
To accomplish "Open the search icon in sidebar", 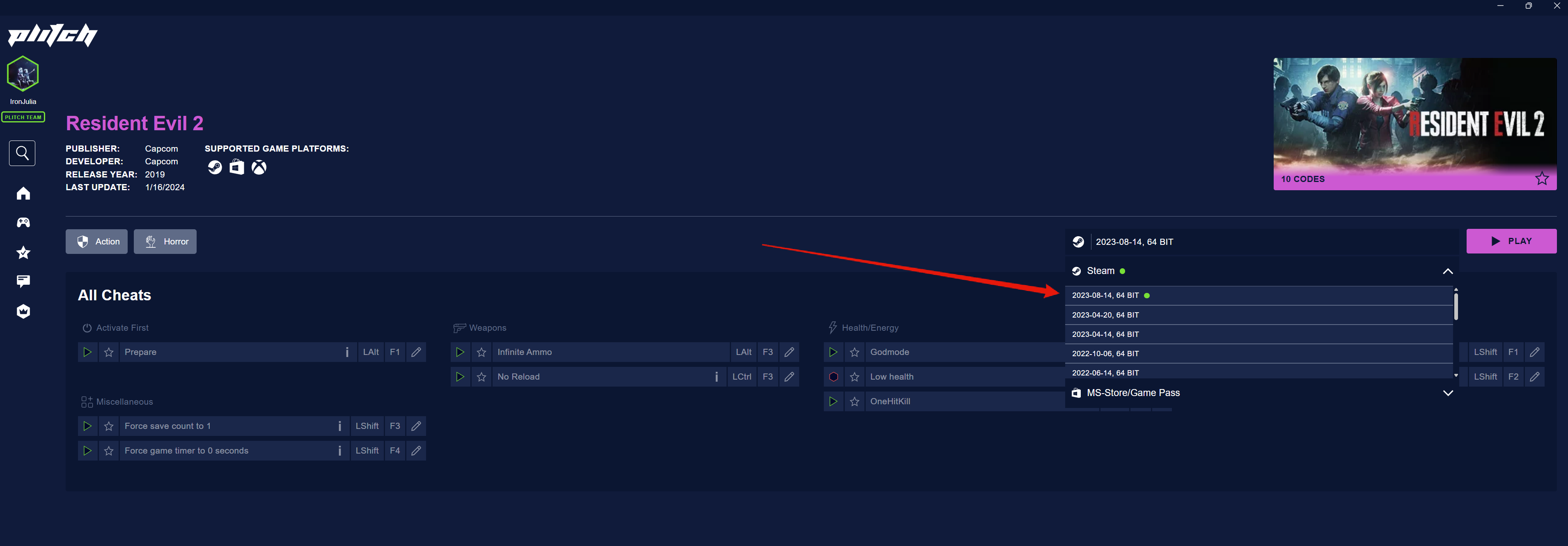I will point(23,153).
